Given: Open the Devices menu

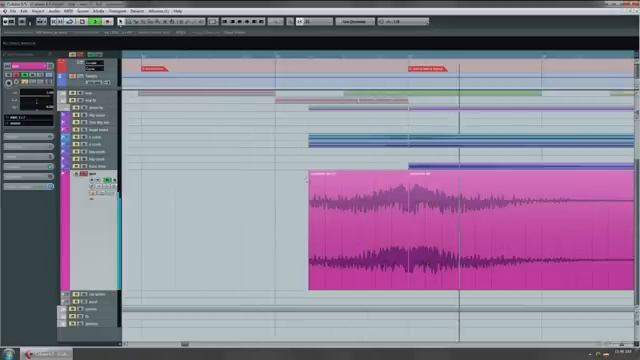Looking at the screenshot, I should pyautogui.click(x=137, y=11).
